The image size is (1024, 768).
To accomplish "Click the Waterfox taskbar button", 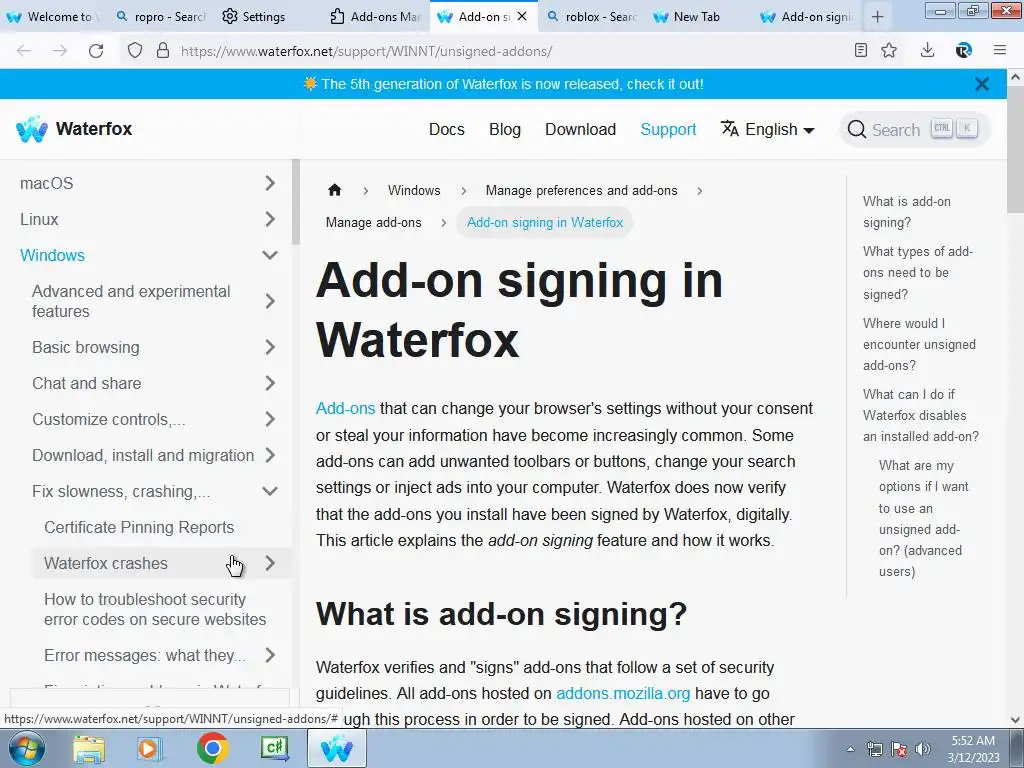I will [x=337, y=749].
